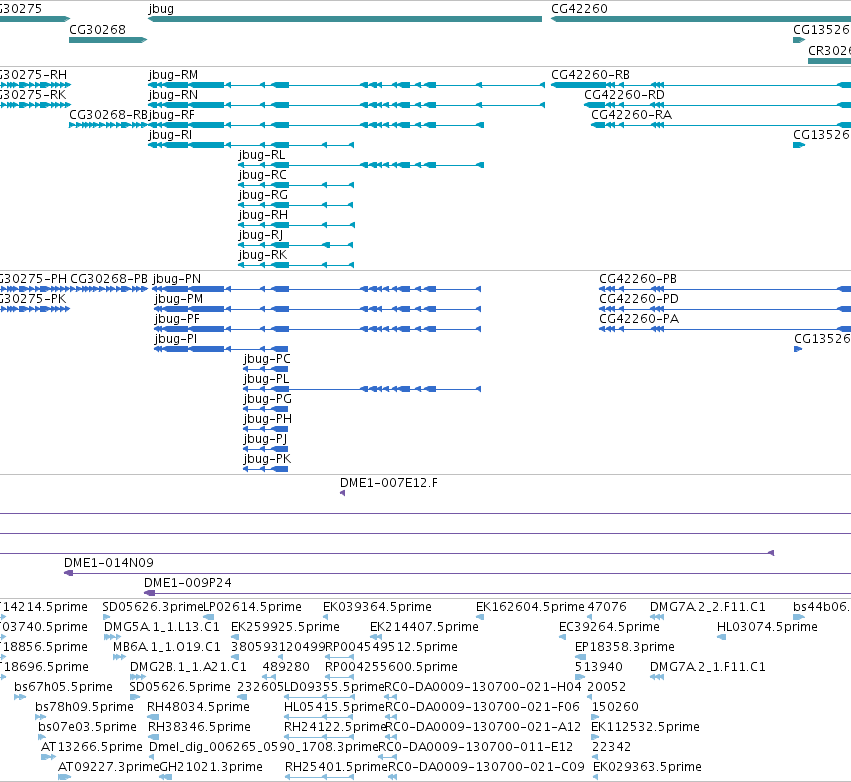851x782 pixels.
Task: Open EST RH48034.5prime
Action: click(x=198, y=707)
